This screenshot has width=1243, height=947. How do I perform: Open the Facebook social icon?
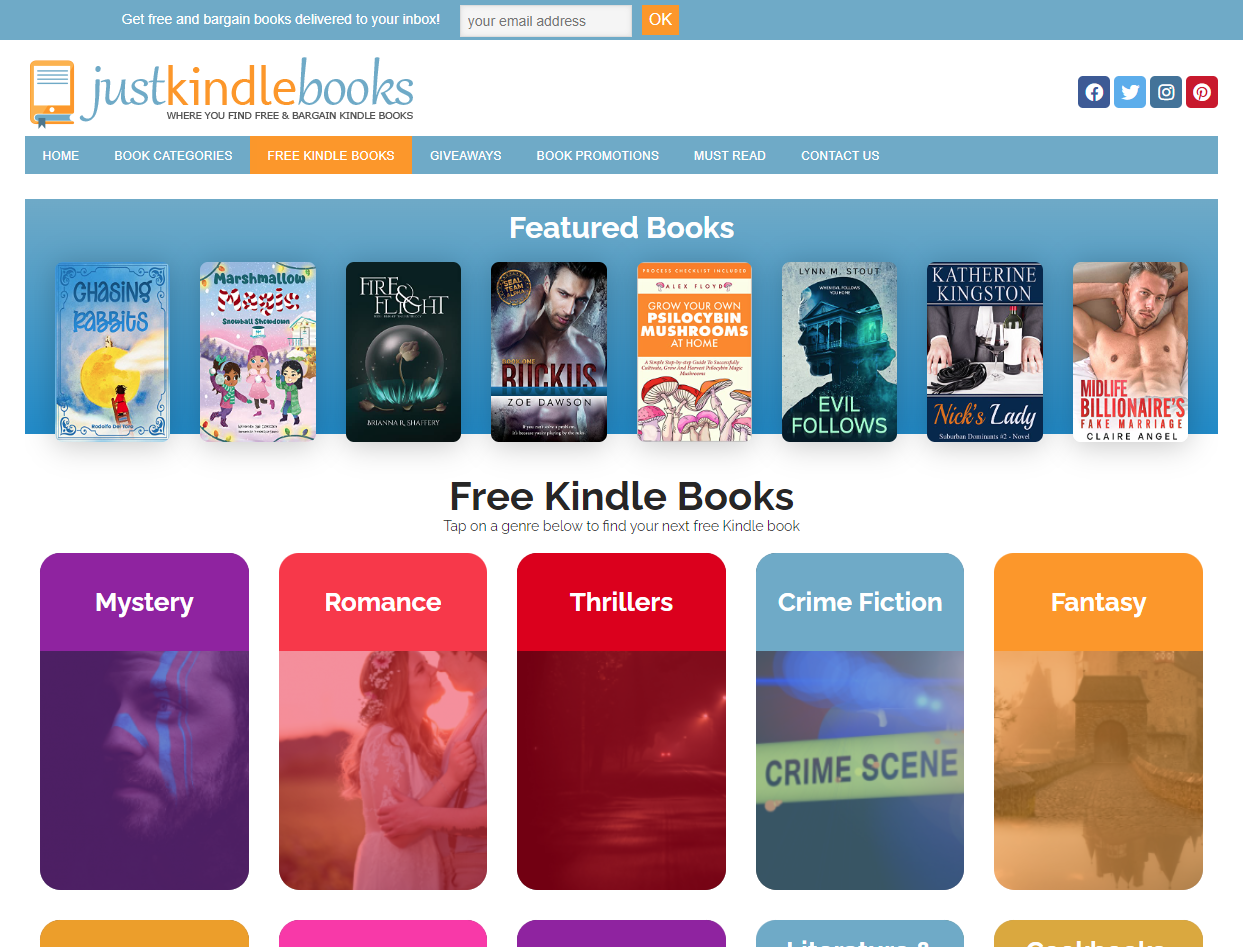(1094, 92)
